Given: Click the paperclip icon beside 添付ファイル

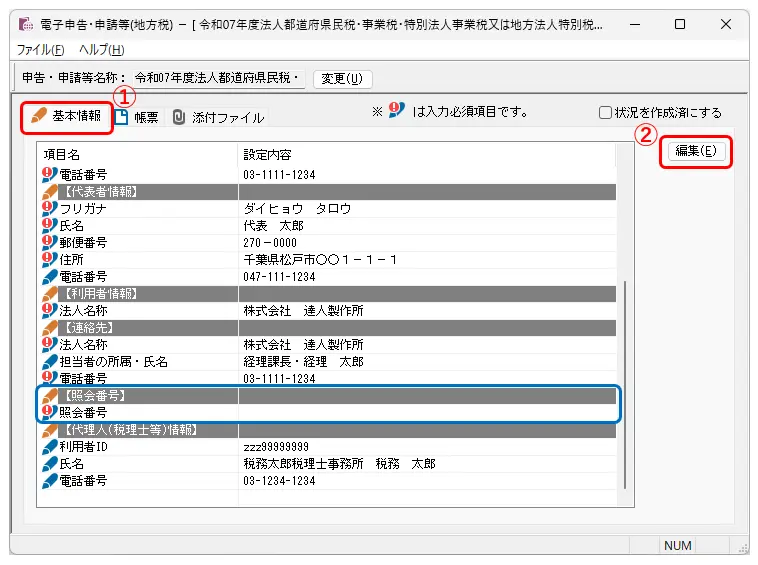Looking at the screenshot, I should point(178,117).
